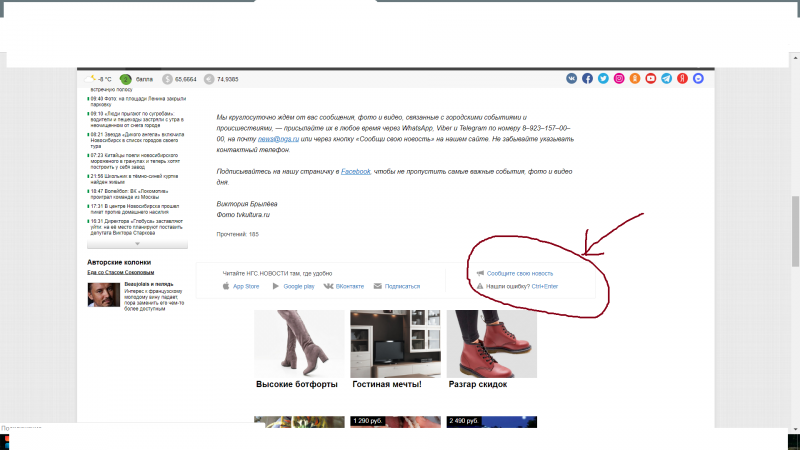Open 'Разгар скидок' red boots thumbnail
Image resolution: width=800 pixels, height=450 pixels.
491,343
